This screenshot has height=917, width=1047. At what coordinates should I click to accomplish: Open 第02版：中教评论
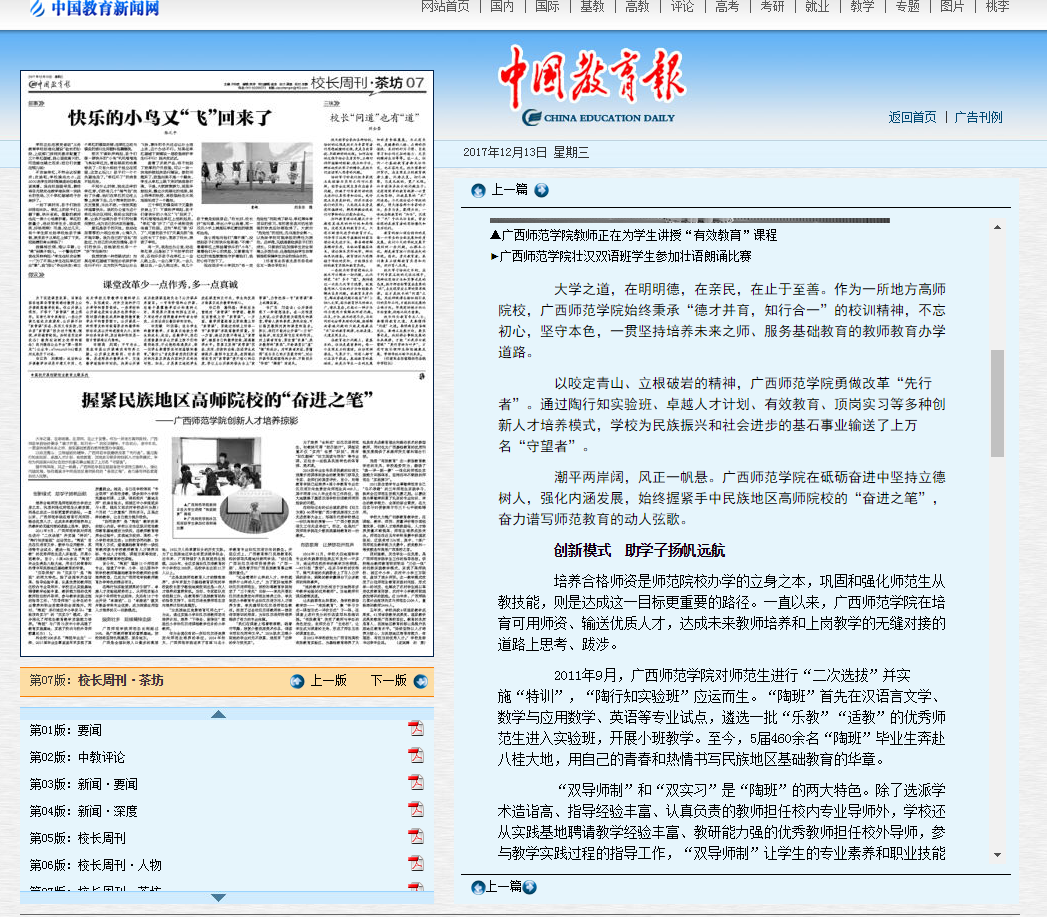point(77,757)
